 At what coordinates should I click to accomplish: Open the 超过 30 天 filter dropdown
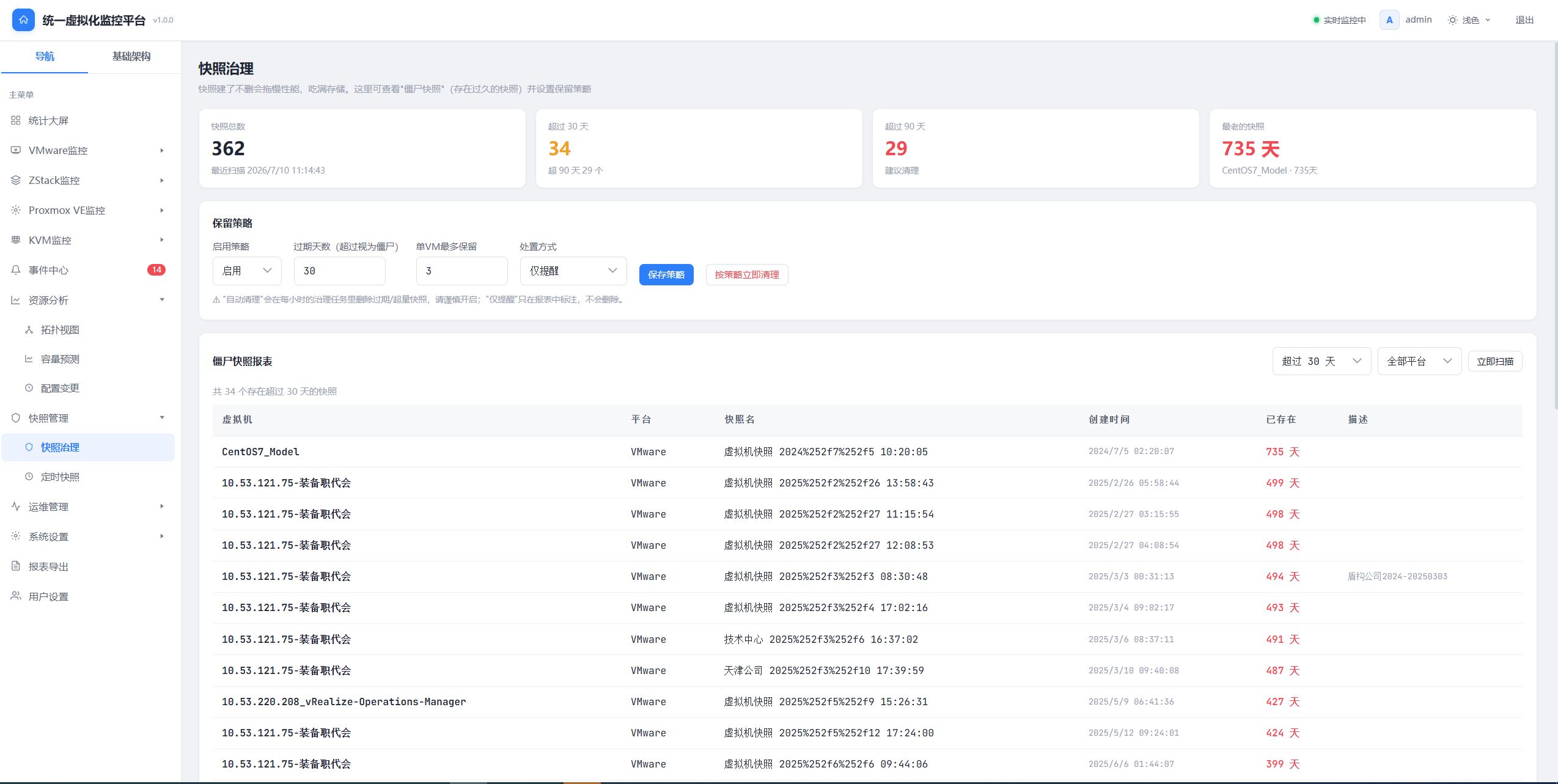click(1321, 361)
